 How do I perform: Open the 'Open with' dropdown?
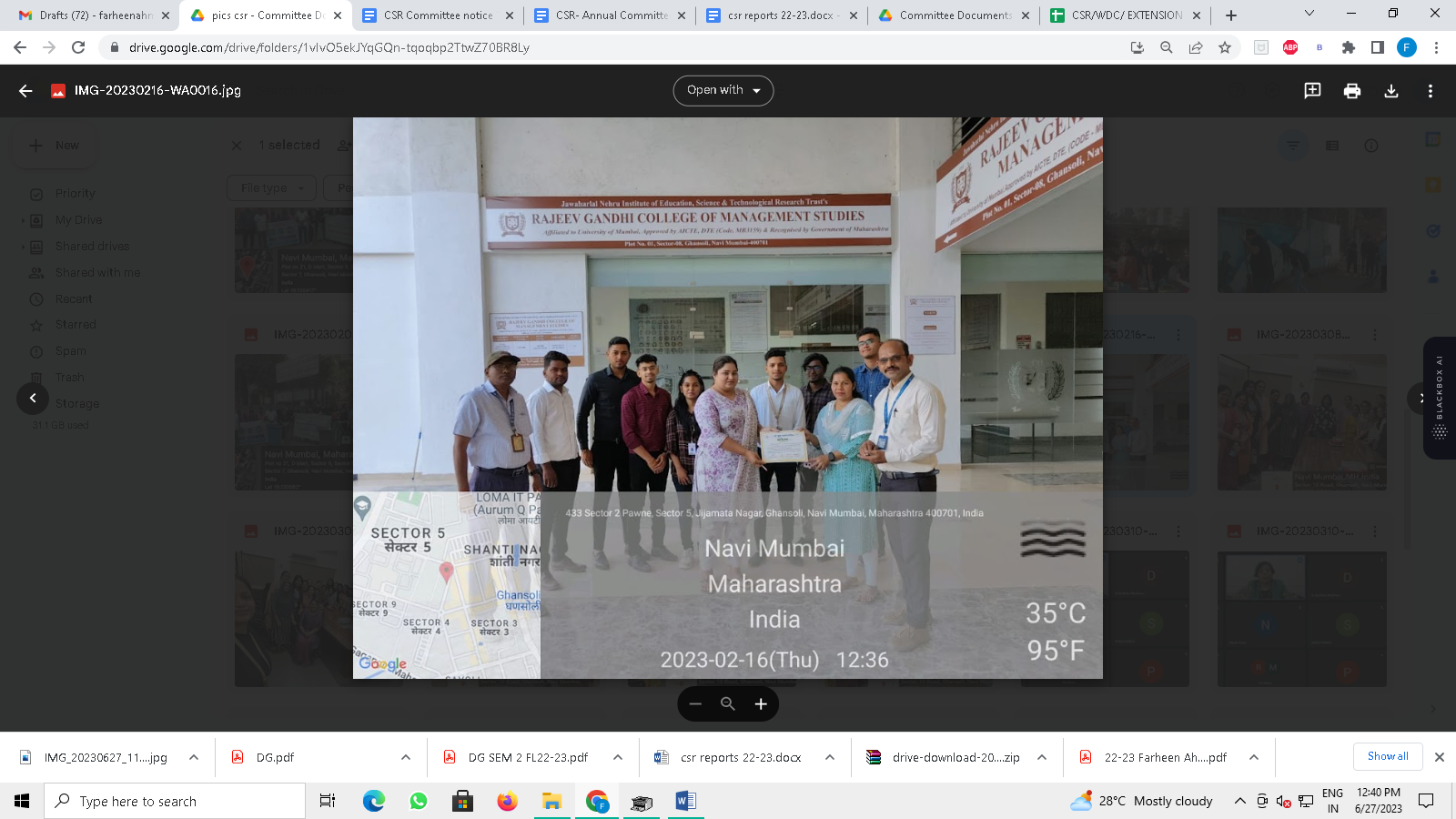pos(723,91)
